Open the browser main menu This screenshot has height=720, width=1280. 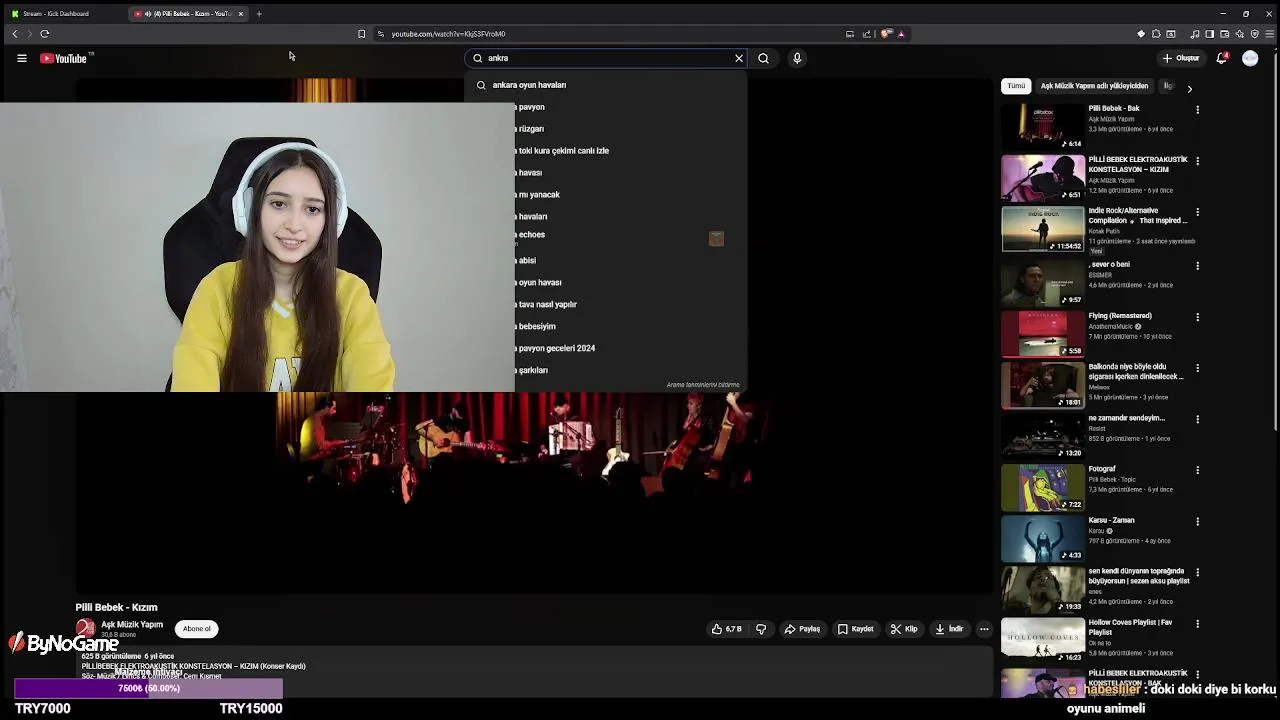(x=1269, y=34)
